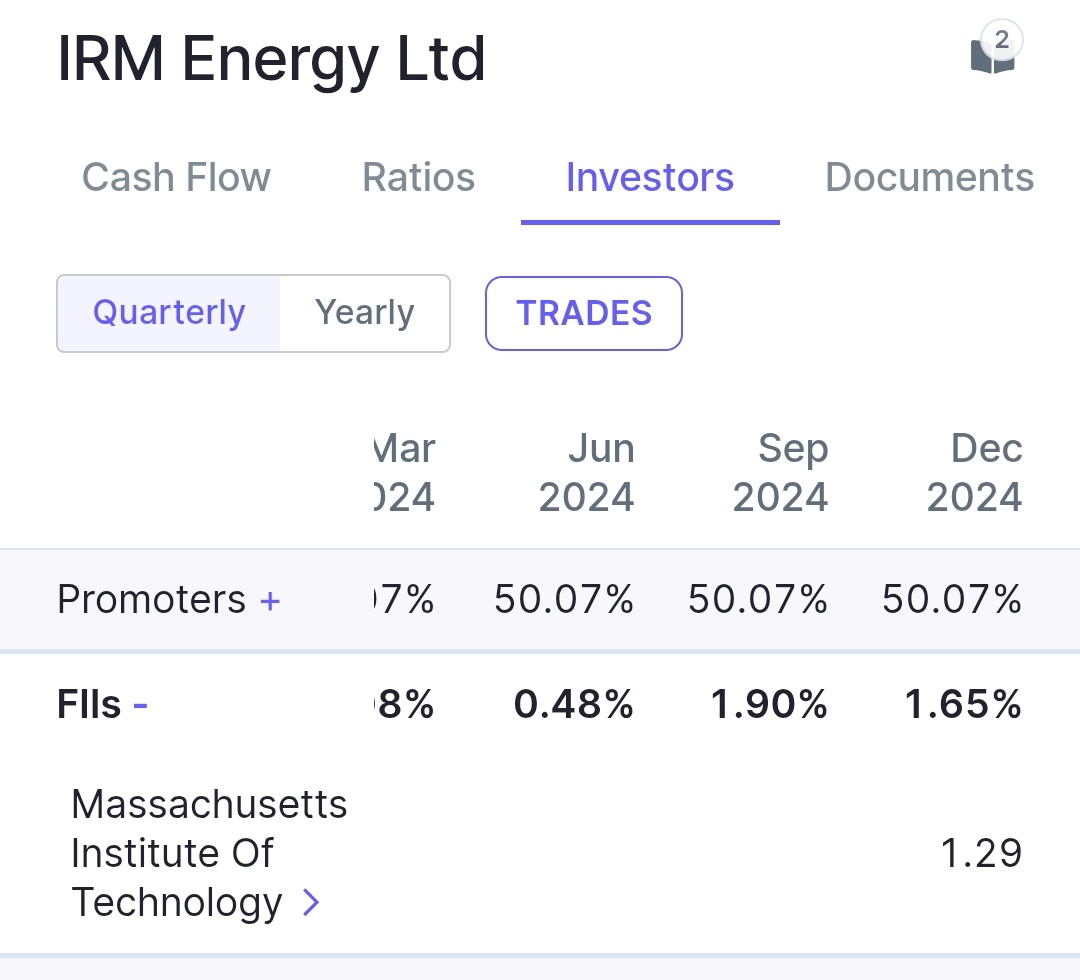
Task: Click the Dec 2024 column header
Action: 975,473
